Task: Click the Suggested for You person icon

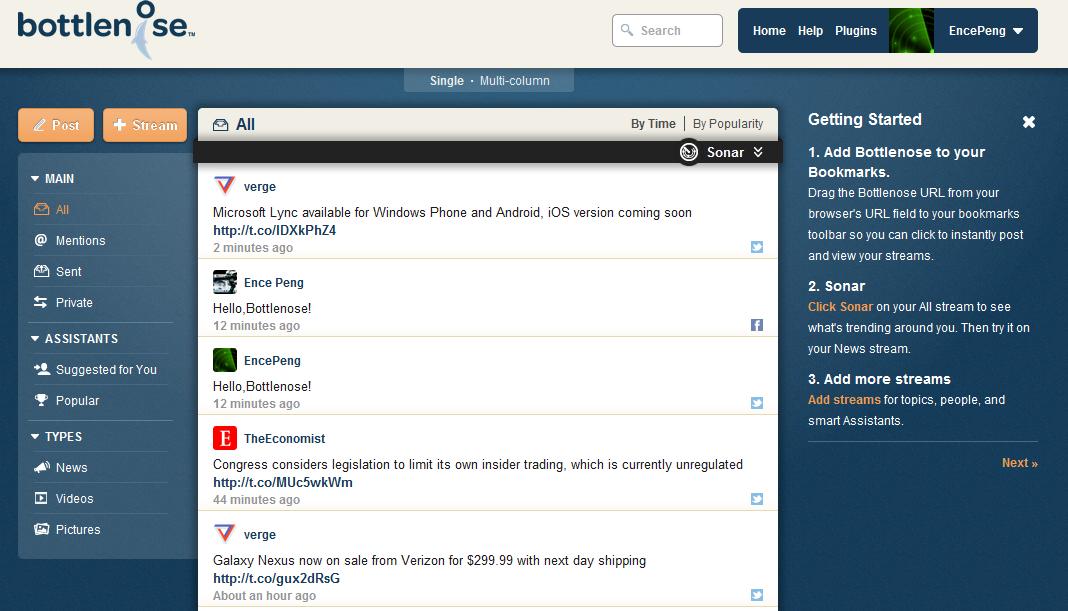Action: coord(42,369)
